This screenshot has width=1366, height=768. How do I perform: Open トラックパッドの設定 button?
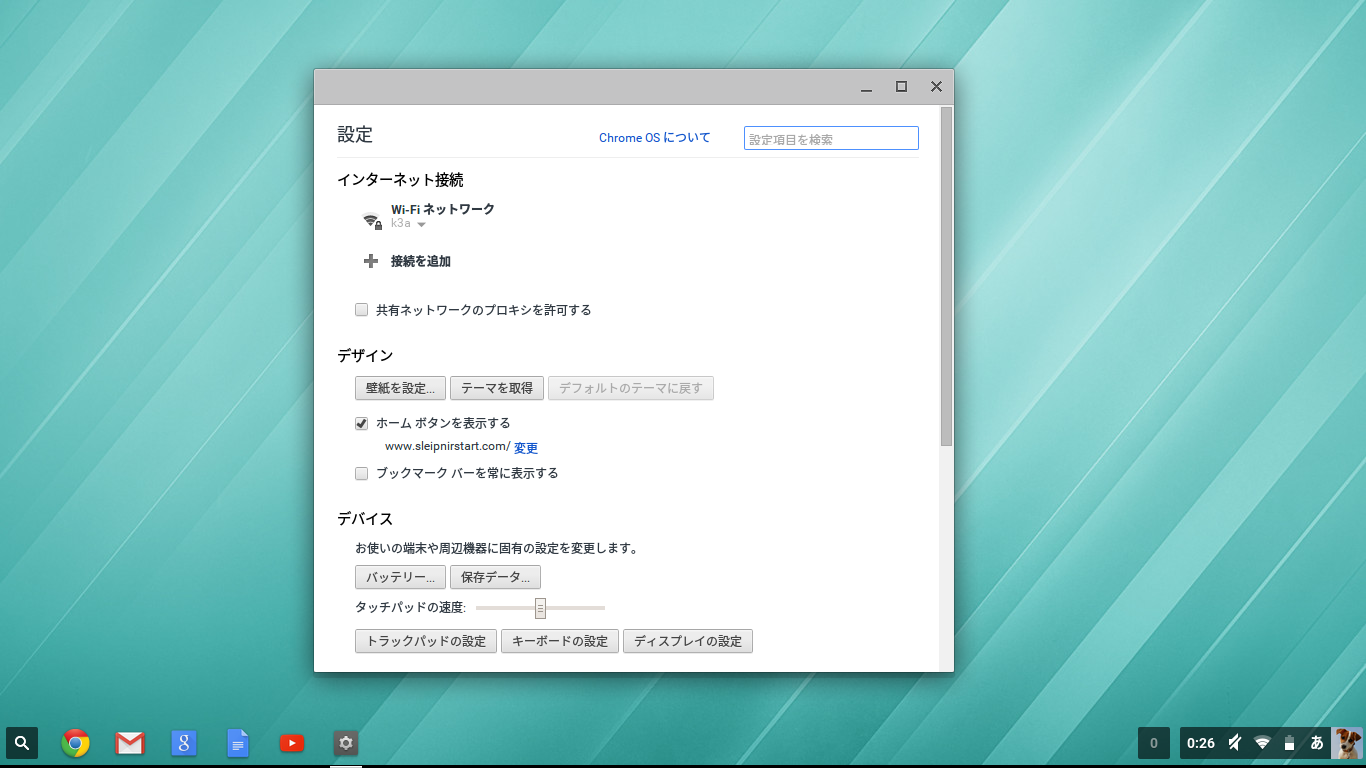coord(426,641)
